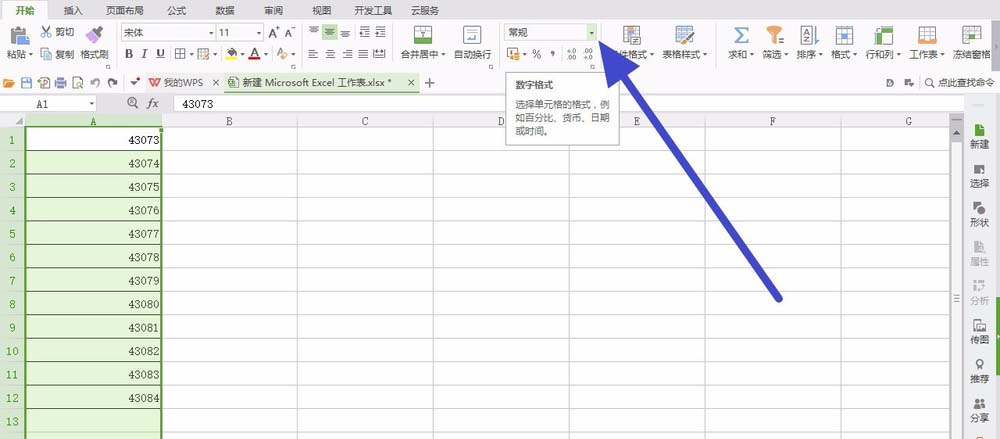Open the number format (常规) dropdown arrow

click(591, 33)
